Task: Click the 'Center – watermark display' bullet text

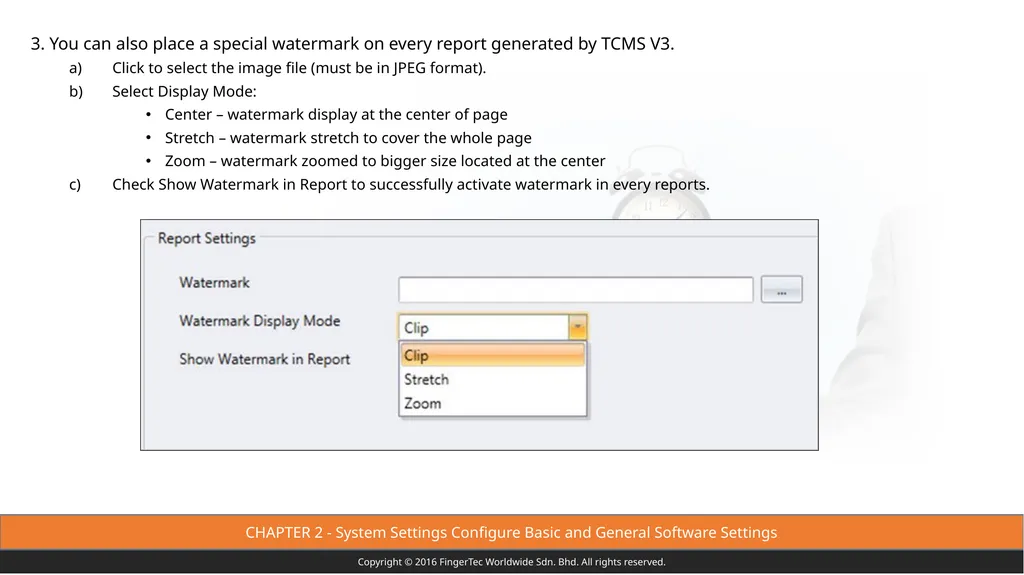Action: pos(336,114)
